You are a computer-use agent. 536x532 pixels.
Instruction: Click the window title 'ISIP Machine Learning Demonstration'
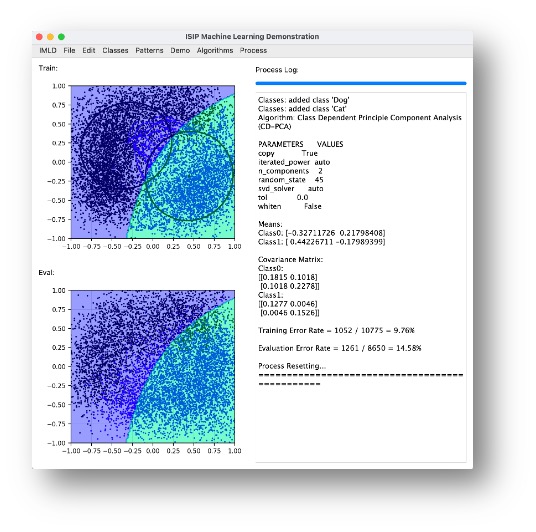[x=252, y=37]
